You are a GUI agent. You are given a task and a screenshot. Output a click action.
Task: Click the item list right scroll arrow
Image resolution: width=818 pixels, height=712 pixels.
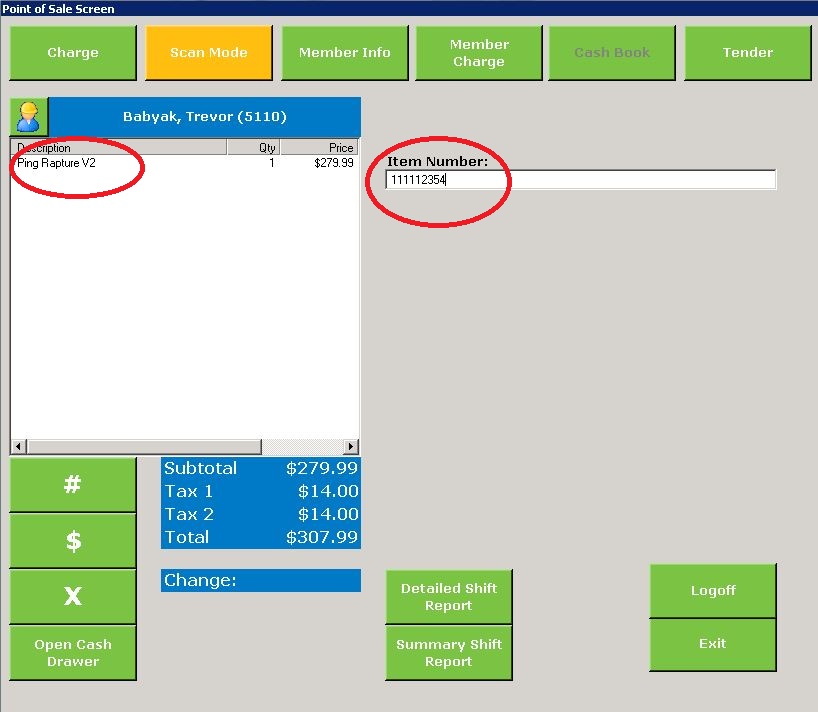tap(351, 446)
